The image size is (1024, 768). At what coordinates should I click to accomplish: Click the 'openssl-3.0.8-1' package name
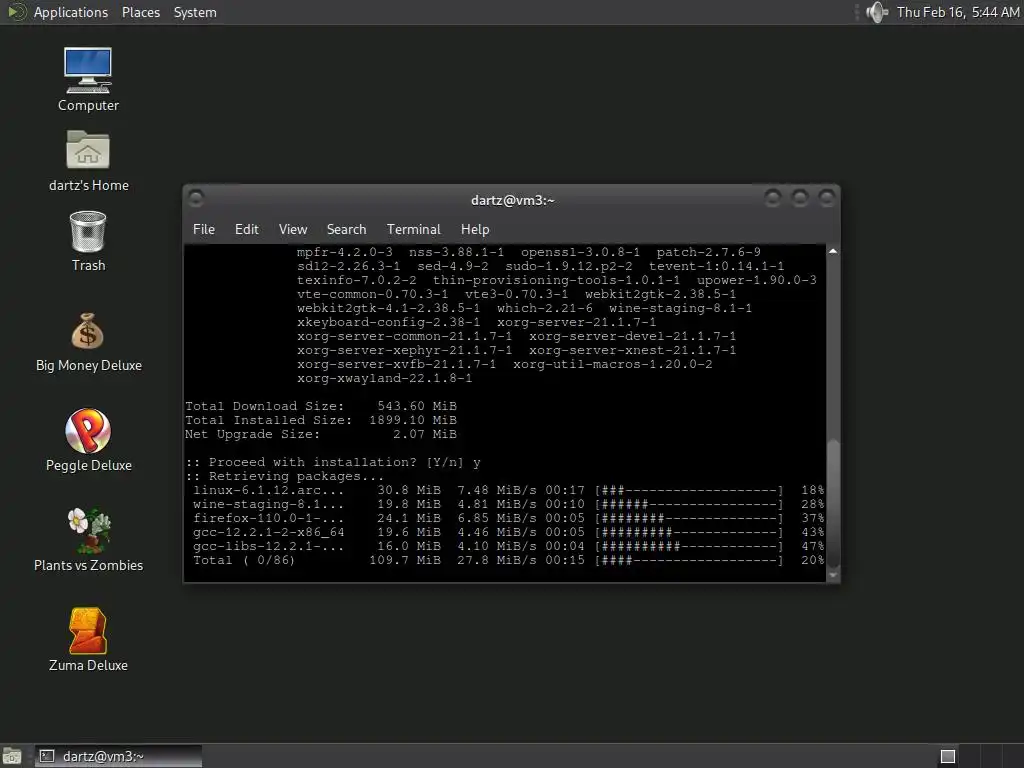581,252
